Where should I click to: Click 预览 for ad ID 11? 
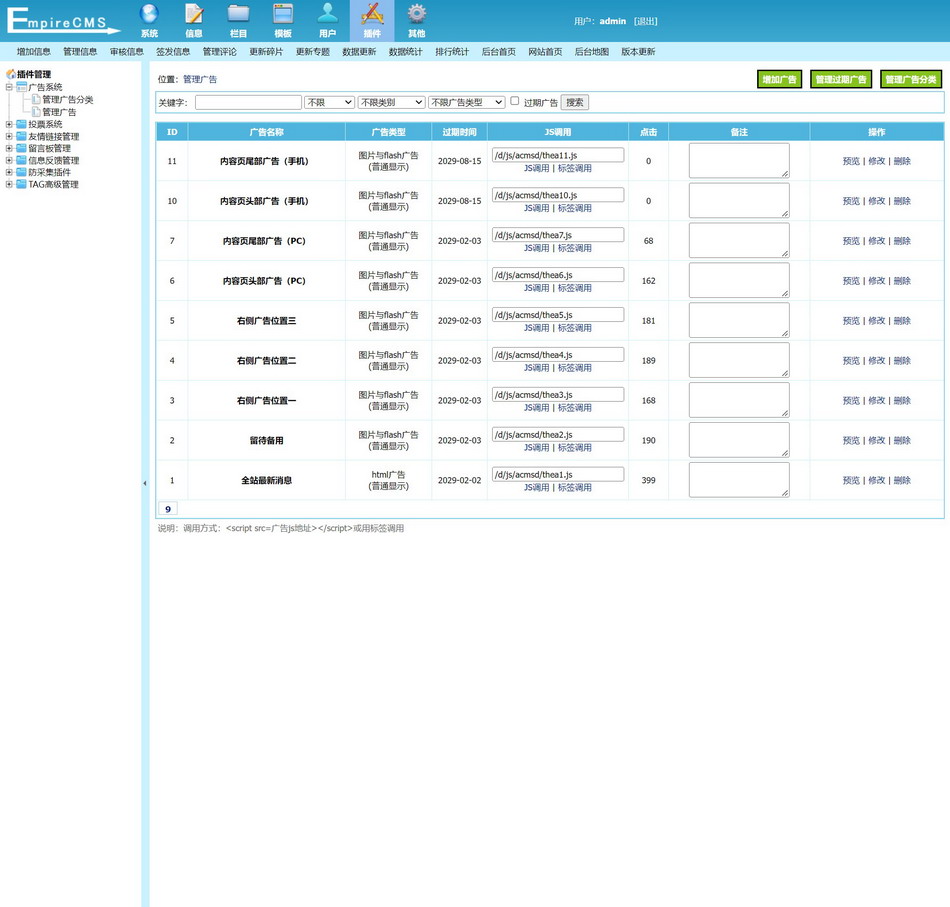coord(851,161)
